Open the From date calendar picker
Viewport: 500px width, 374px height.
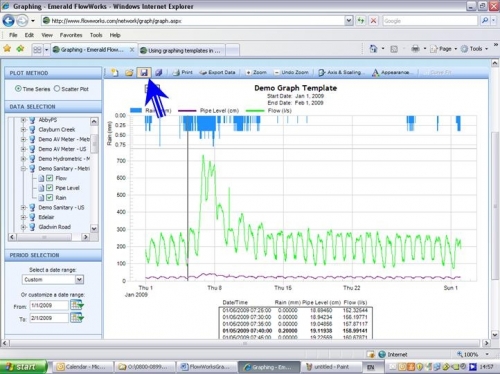[x=77, y=305]
